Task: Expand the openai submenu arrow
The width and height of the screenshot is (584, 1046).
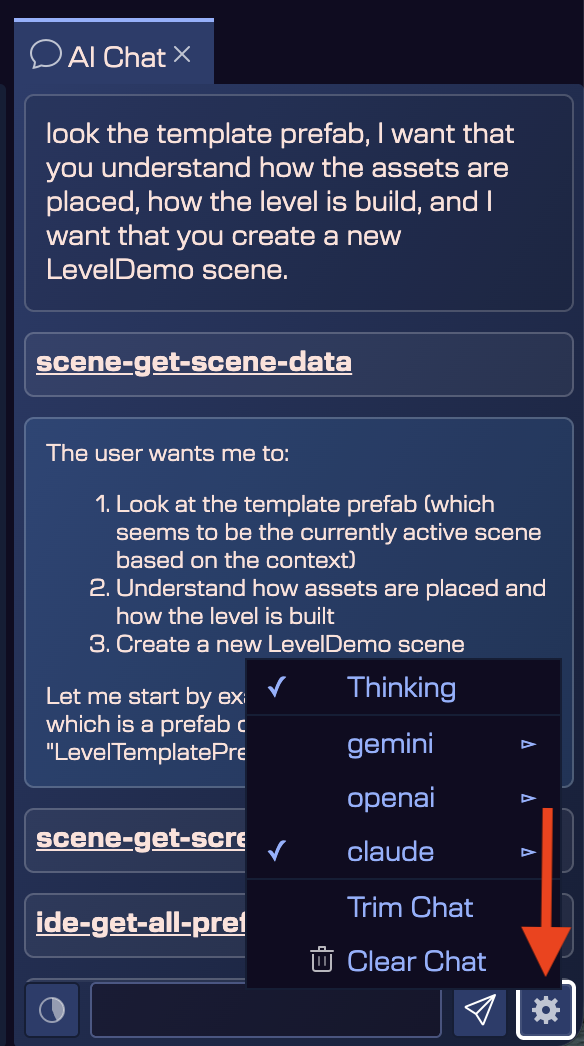Action: (530, 797)
